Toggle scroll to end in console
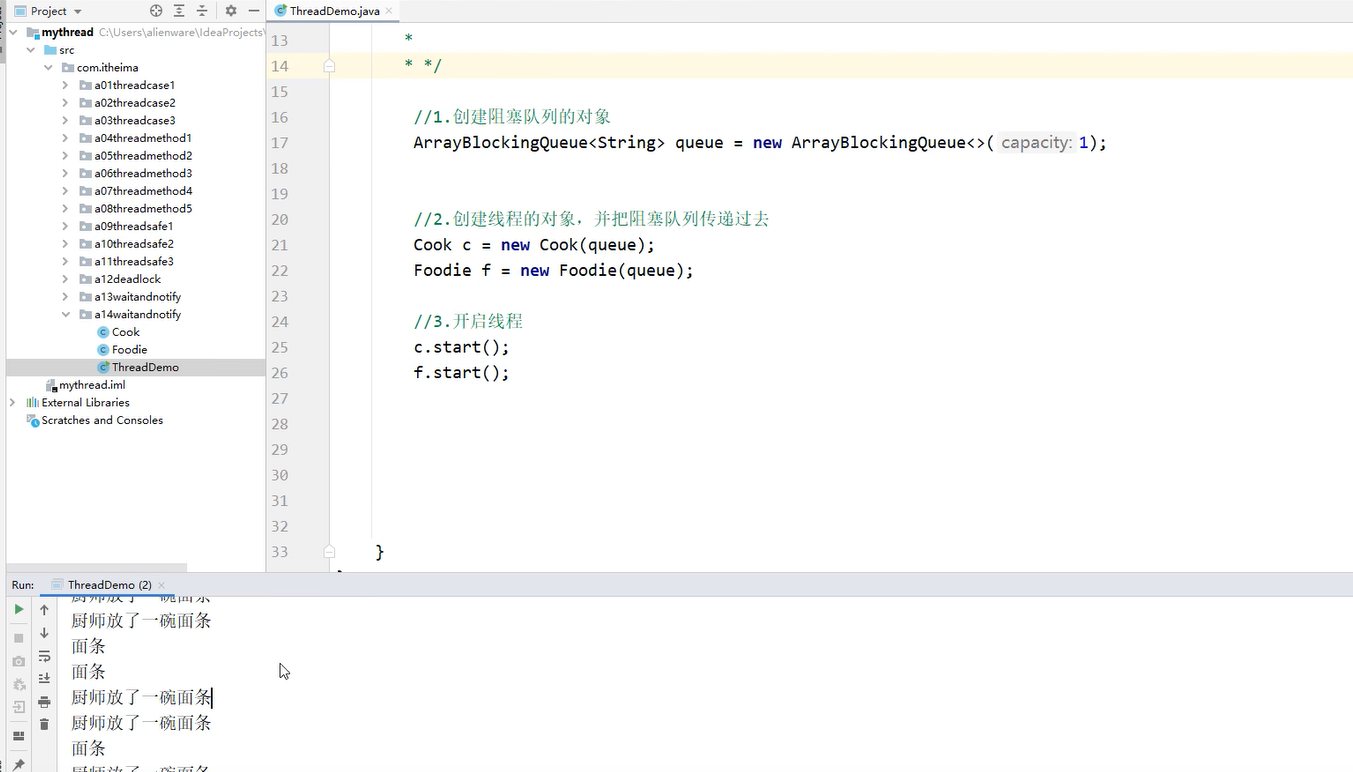This screenshot has width=1353, height=772. pos(45,678)
